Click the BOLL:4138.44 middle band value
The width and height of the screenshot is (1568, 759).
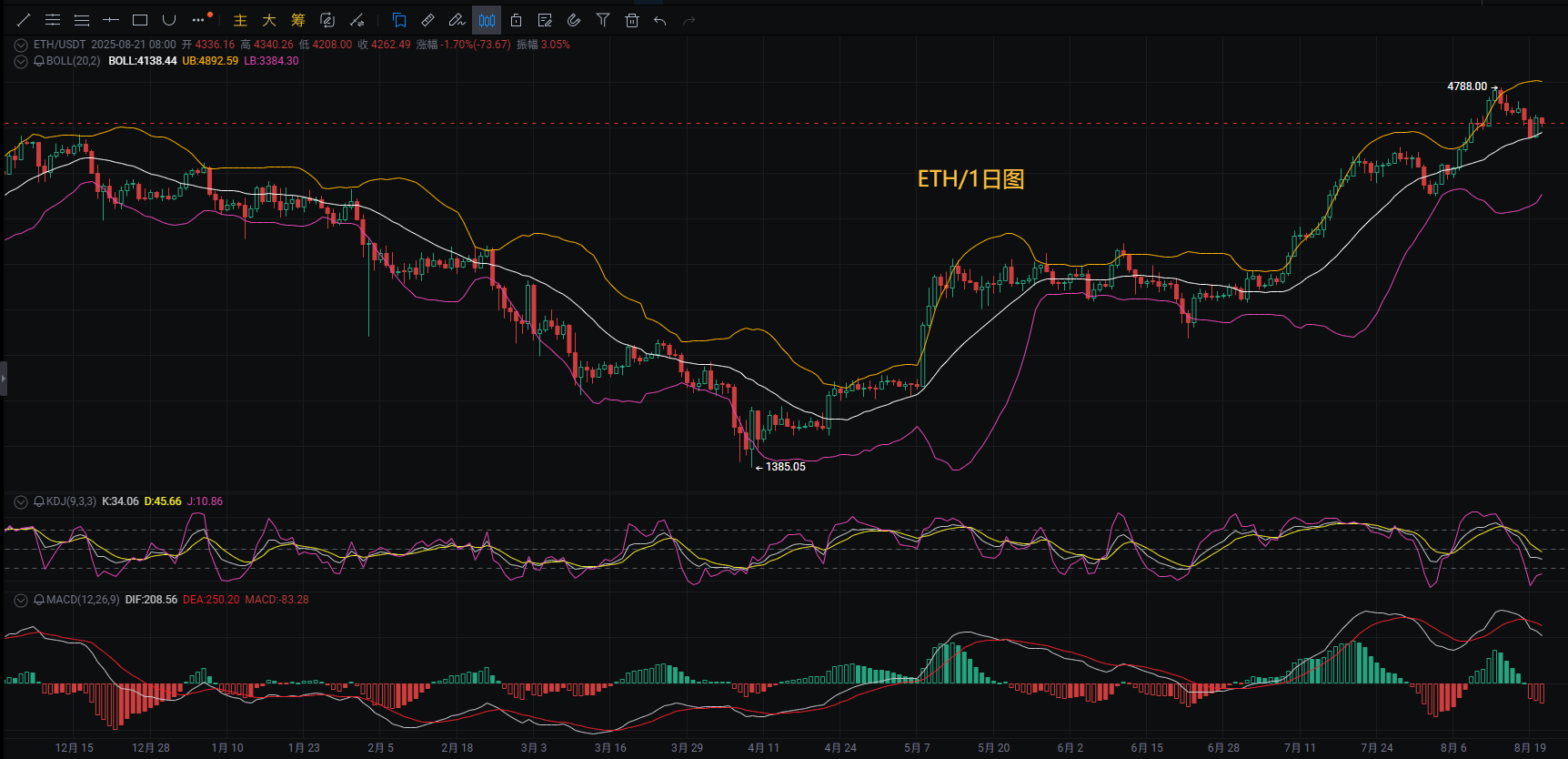coord(143,61)
